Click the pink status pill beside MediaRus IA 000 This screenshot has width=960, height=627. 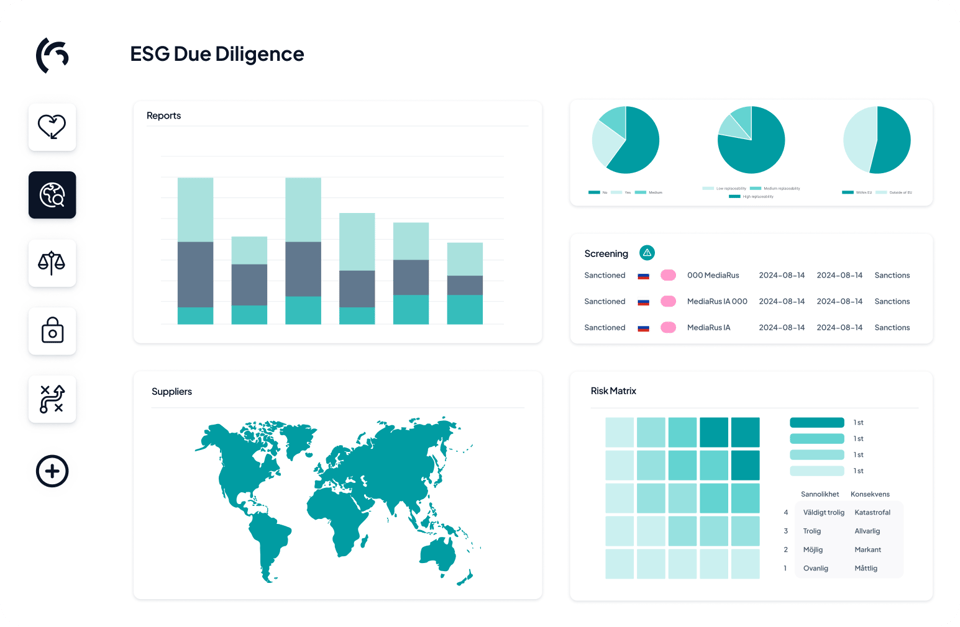tap(668, 301)
